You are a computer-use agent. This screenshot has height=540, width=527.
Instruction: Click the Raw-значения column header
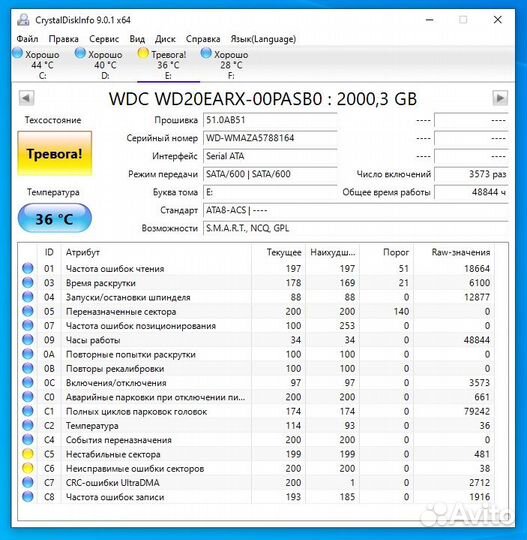(x=454, y=252)
